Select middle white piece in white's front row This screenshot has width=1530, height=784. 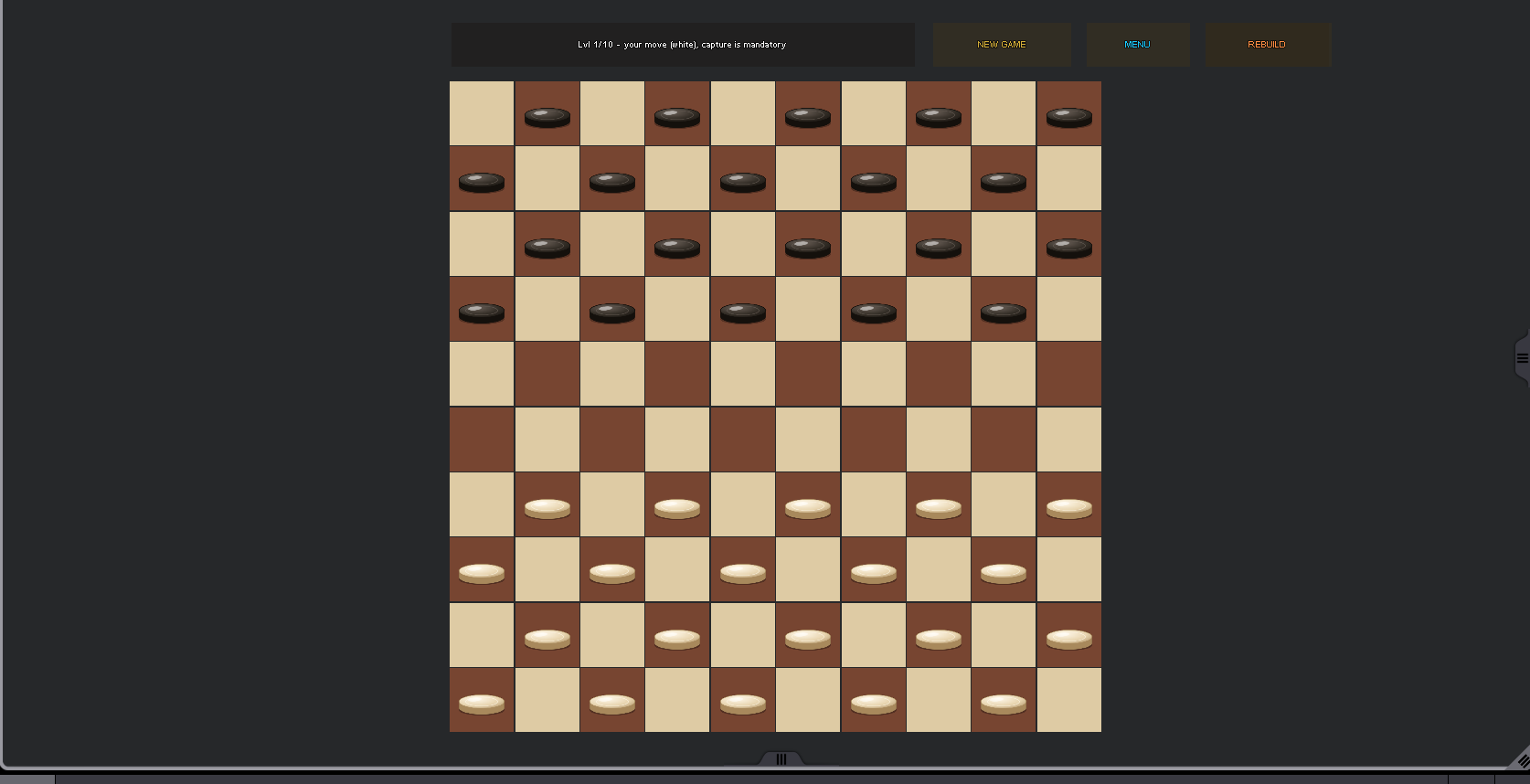coord(808,508)
